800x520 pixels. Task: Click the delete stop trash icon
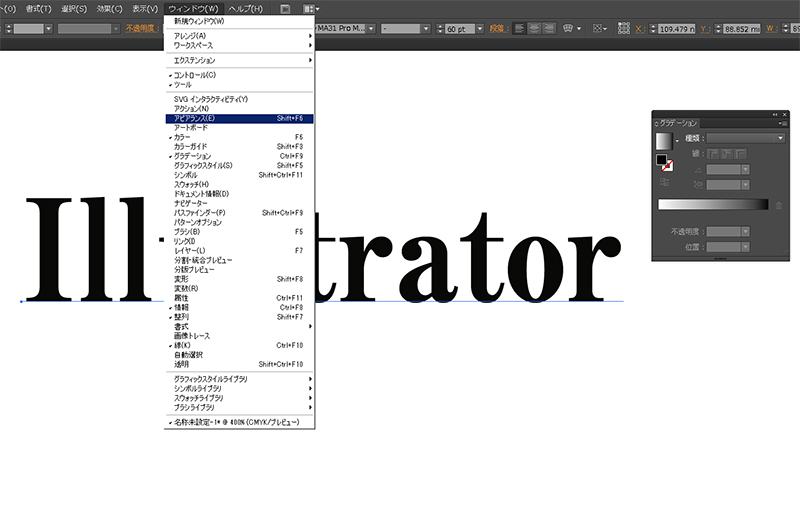[779, 205]
